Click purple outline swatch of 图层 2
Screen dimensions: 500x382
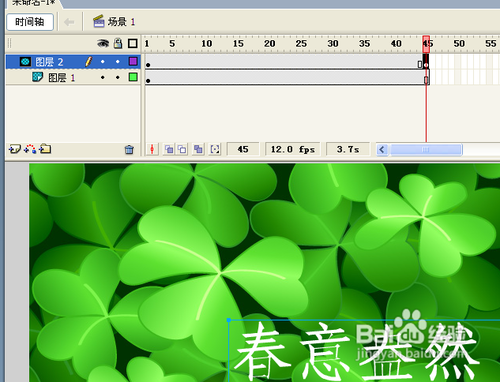[133, 61]
